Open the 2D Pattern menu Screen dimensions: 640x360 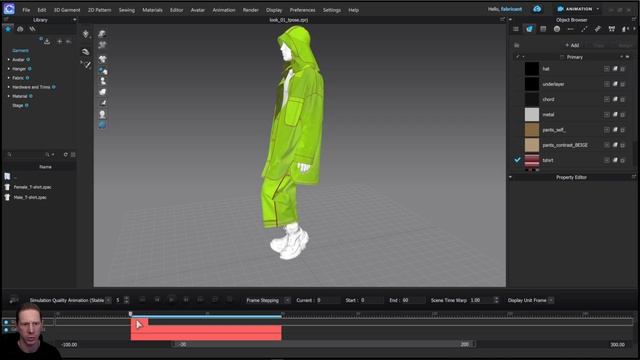tap(100, 10)
